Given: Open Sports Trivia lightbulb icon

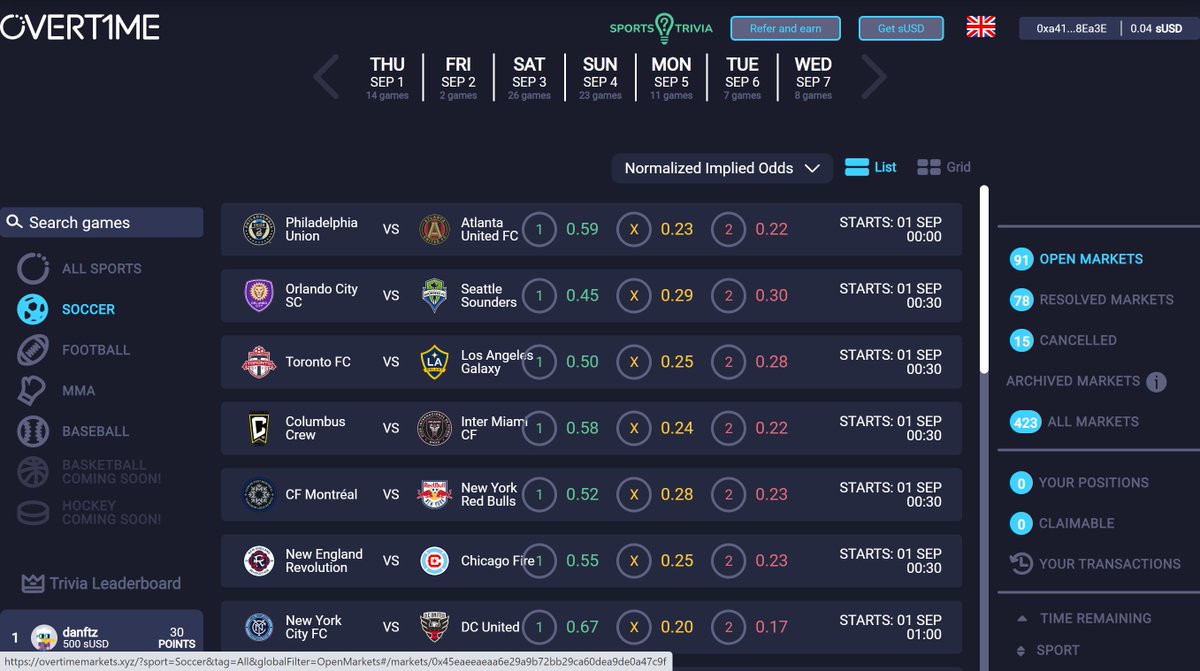Looking at the screenshot, I should pos(664,28).
